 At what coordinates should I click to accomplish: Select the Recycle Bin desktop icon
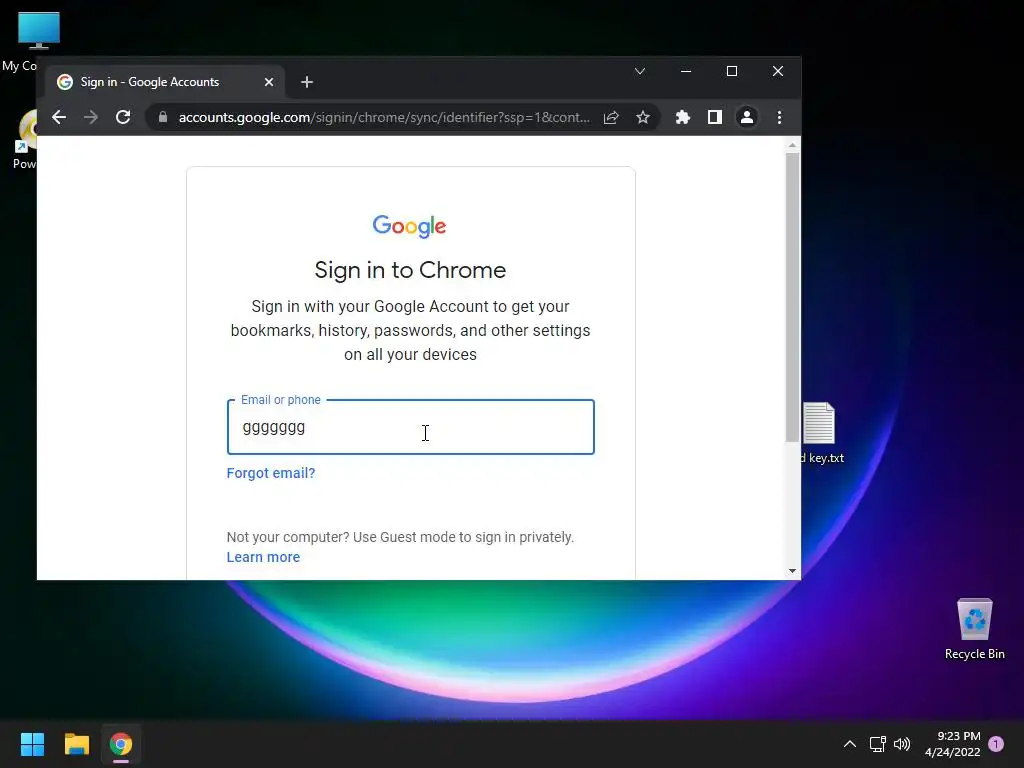[x=974, y=629]
